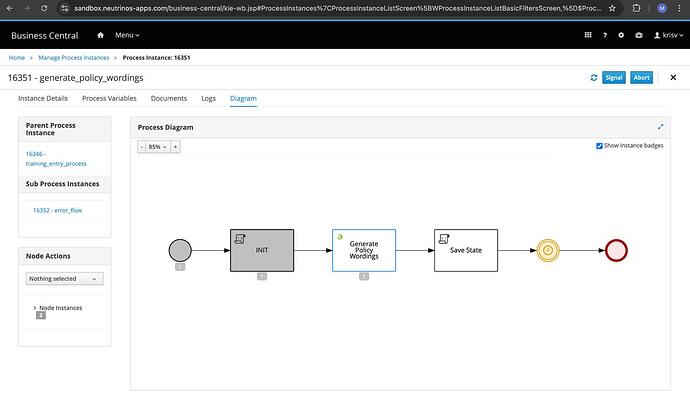Viewport: 690px width, 409px height.
Task: Expand the Node Instances tree
Action: [x=35, y=308]
